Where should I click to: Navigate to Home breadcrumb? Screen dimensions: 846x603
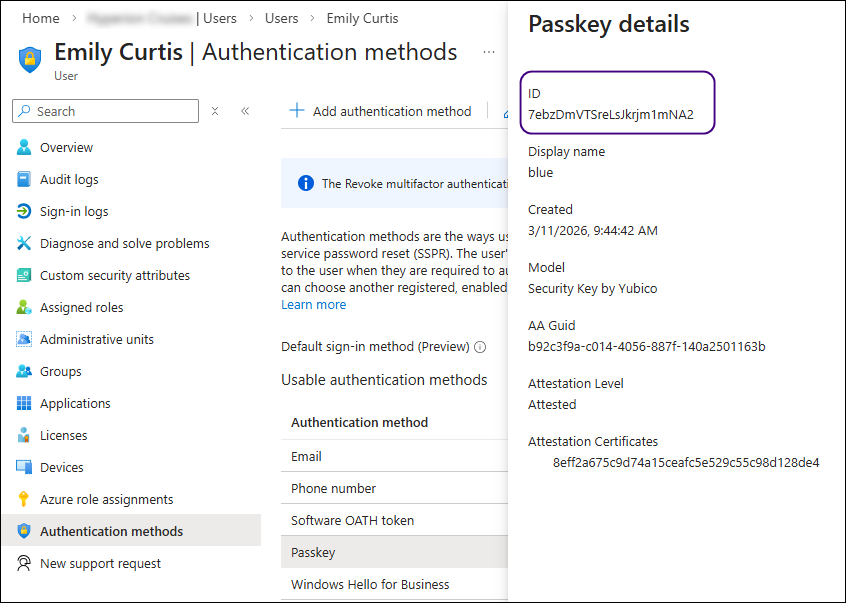tap(41, 18)
